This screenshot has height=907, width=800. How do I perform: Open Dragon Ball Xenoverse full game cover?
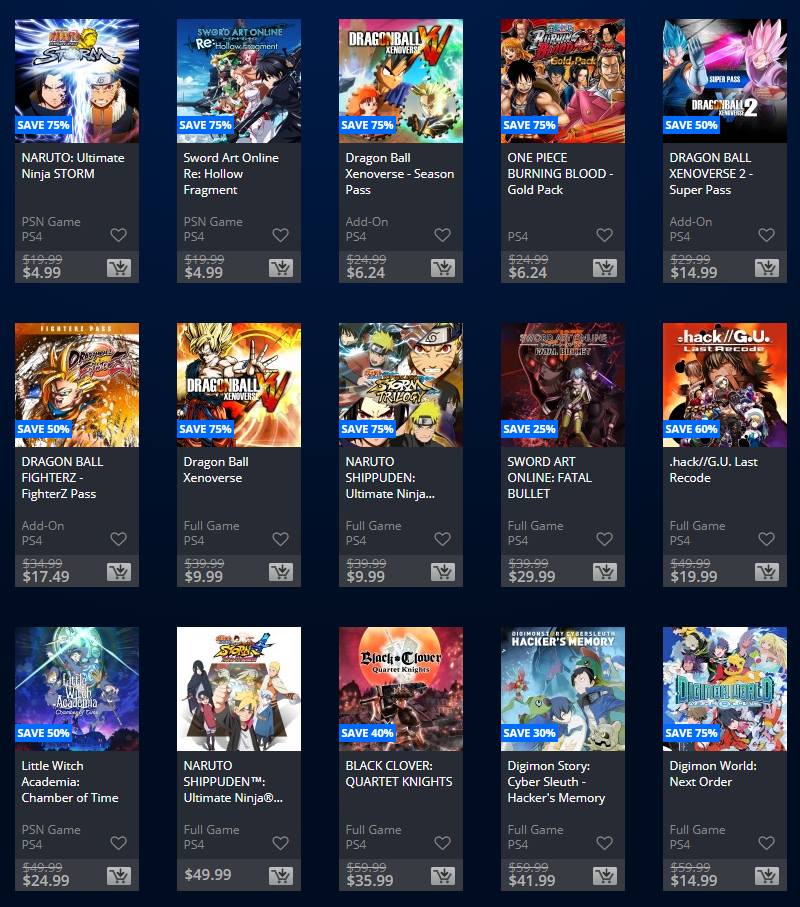[239, 385]
